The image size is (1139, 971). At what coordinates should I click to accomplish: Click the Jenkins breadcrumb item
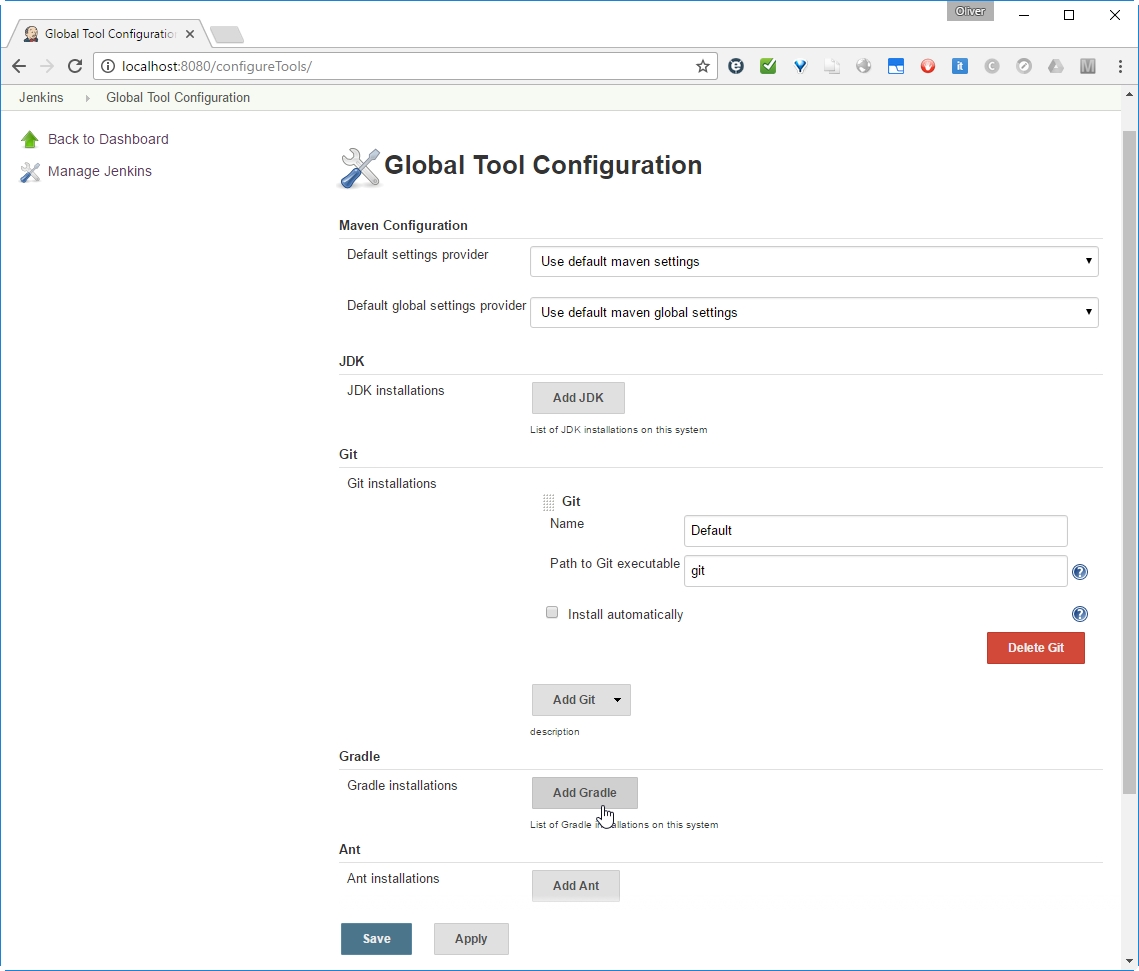41,98
